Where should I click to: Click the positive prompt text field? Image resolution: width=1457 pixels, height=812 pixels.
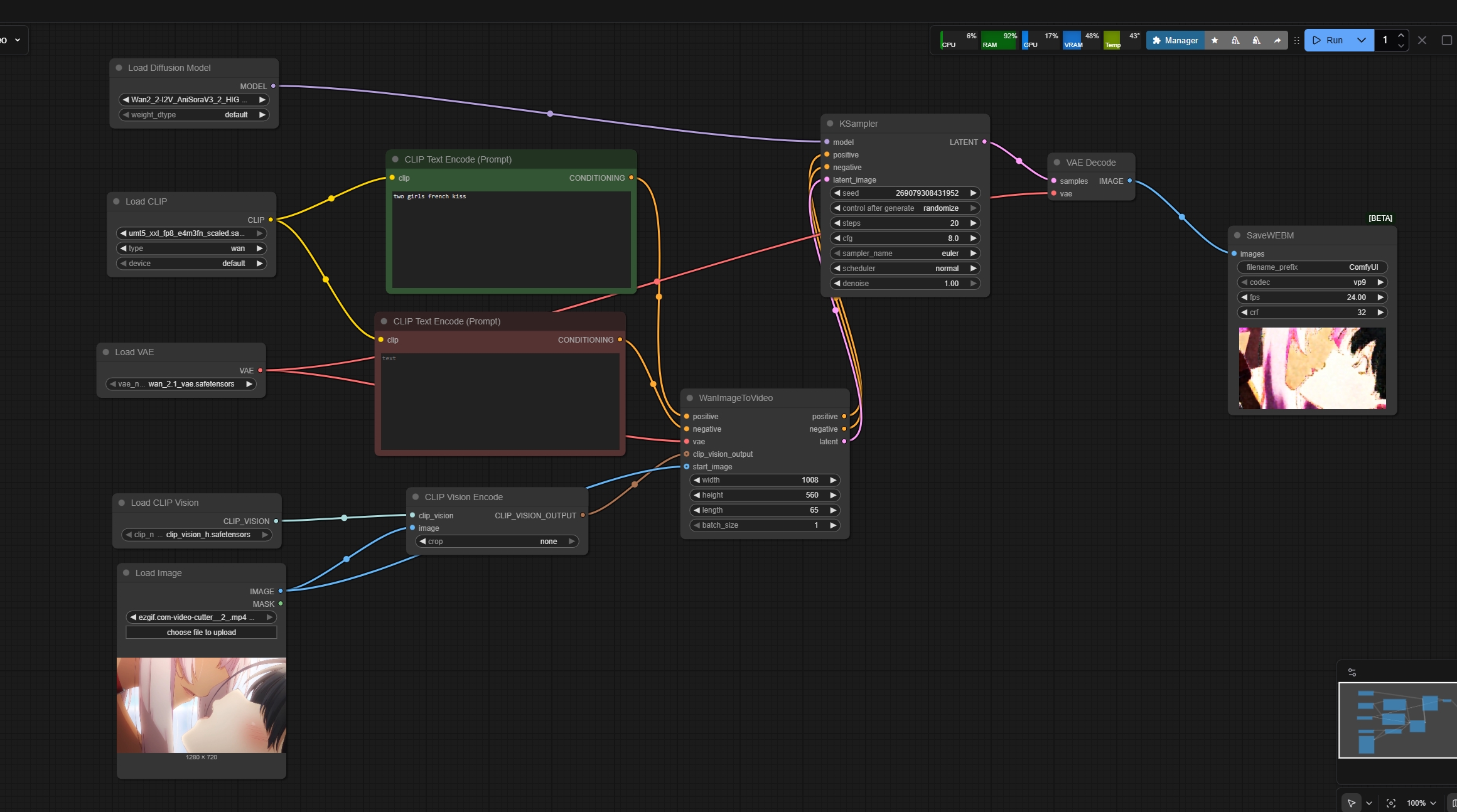[x=511, y=239]
